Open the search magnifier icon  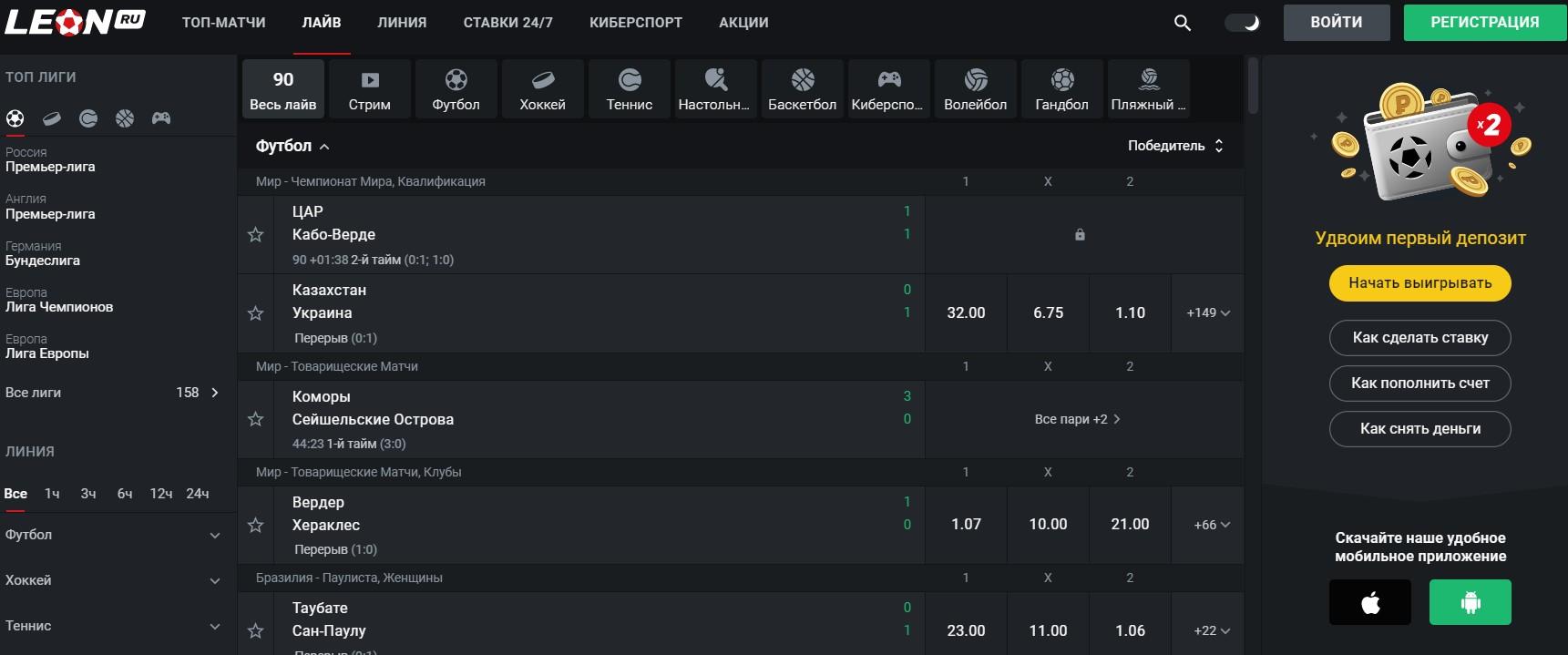pyautogui.click(x=1183, y=23)
